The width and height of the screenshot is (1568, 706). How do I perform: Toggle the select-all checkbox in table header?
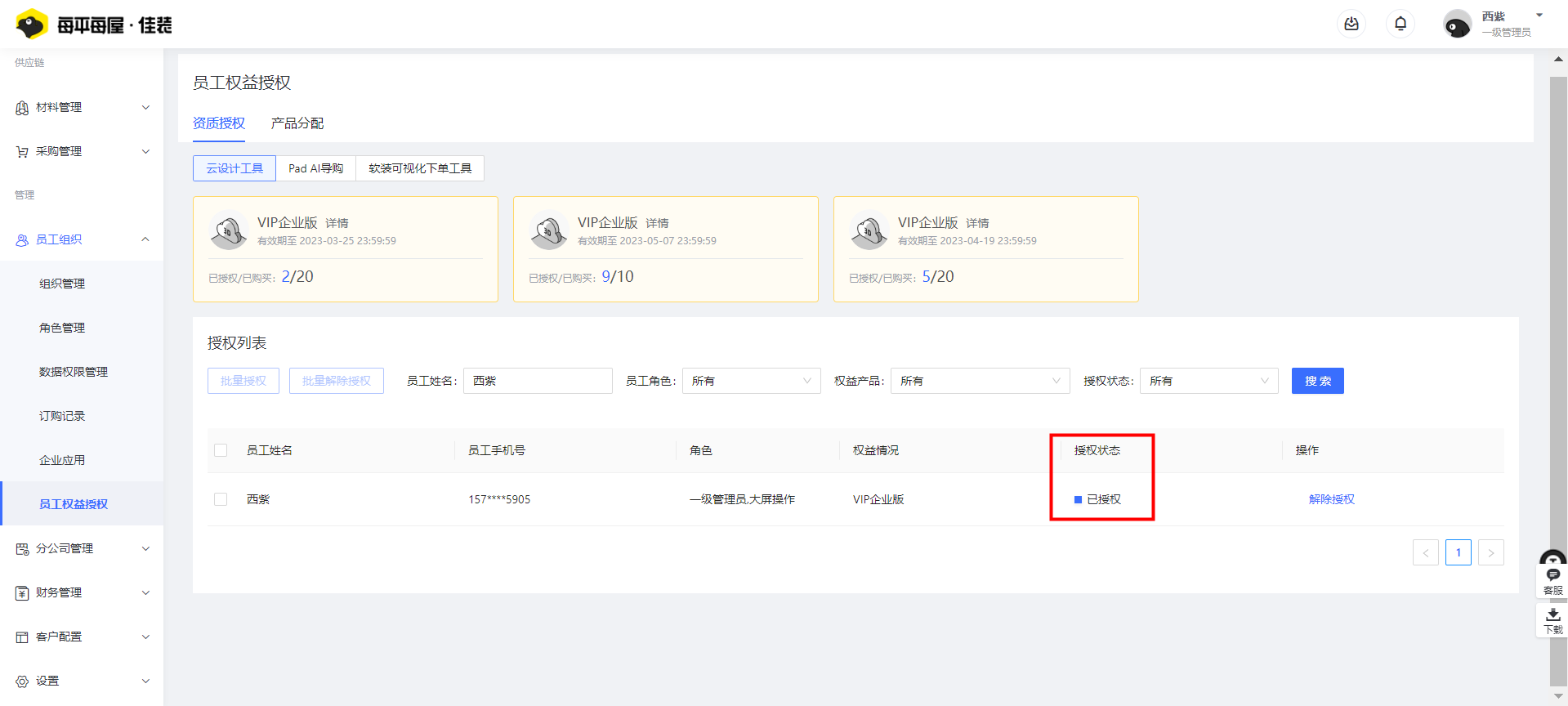[221, 450]
